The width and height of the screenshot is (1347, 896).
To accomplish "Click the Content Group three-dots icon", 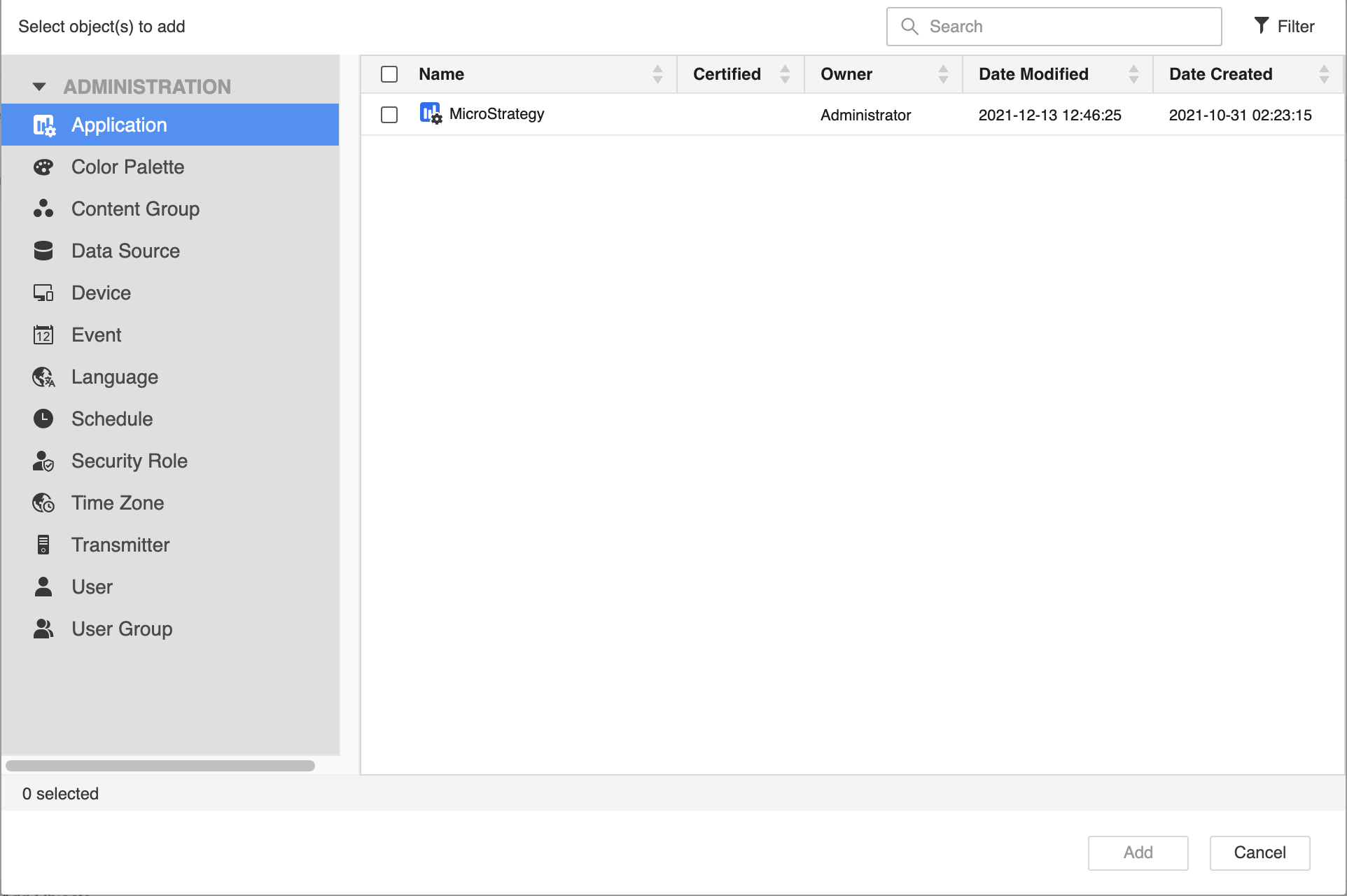I will [x=43, y=209].
